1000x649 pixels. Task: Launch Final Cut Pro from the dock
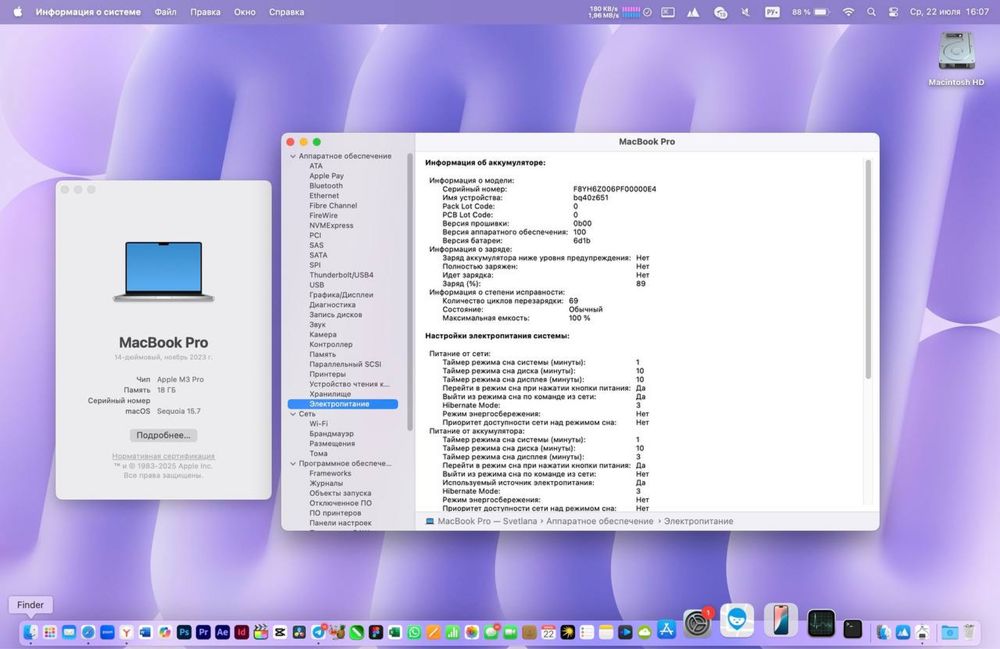pos(260,632)
